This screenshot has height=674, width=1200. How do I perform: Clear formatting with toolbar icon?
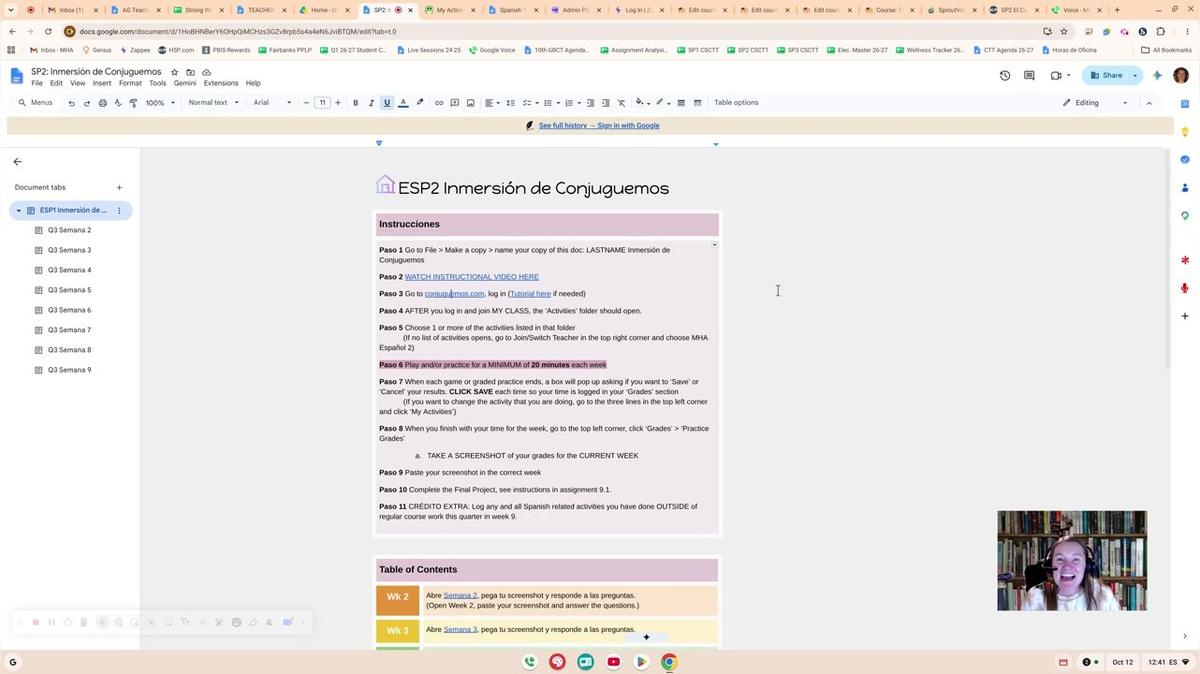(621, 103)
